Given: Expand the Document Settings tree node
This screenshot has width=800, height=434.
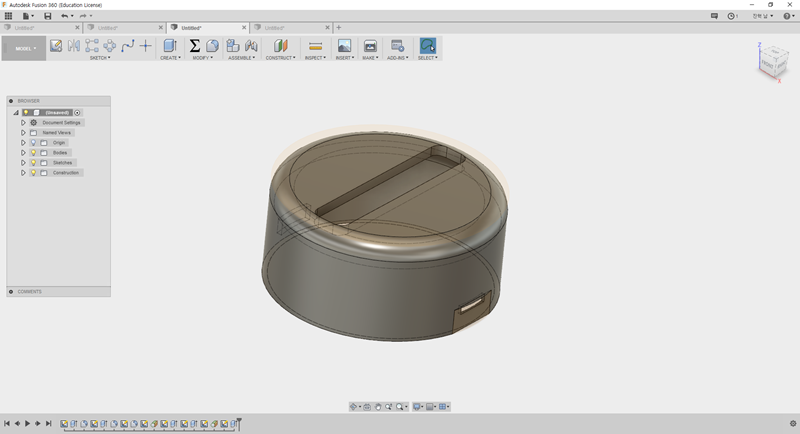Looking at the screenshot, I should pos(23,123).
